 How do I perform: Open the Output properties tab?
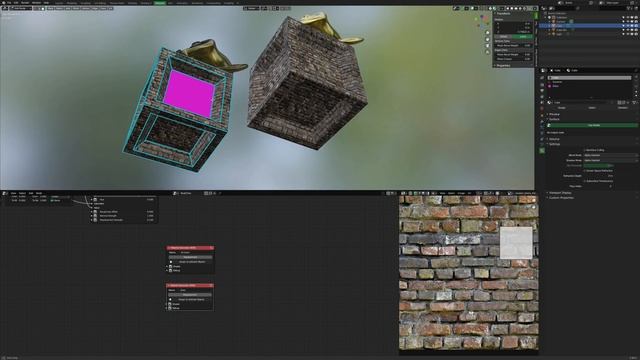(542, 91)
